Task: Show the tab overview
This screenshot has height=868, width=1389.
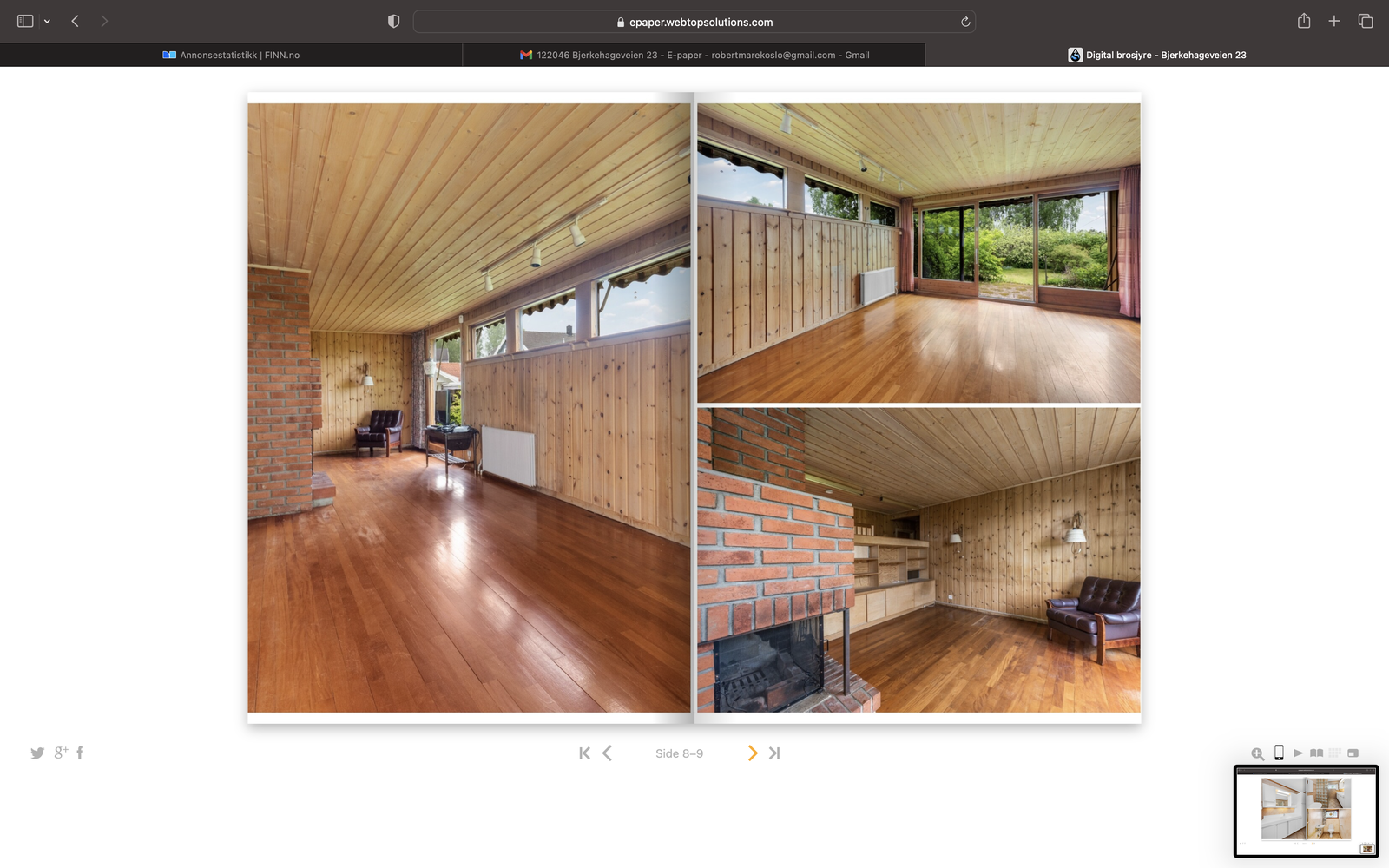Action: 1366,21
